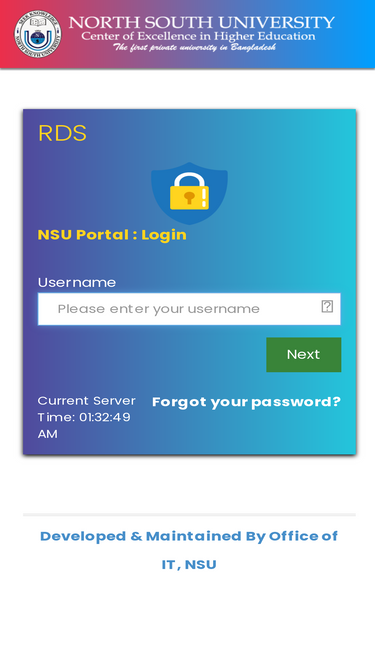This screenshot has width=375, height=667.
Task: Click the NSU Portal : Login title
Action: click(x=112, y=235)
